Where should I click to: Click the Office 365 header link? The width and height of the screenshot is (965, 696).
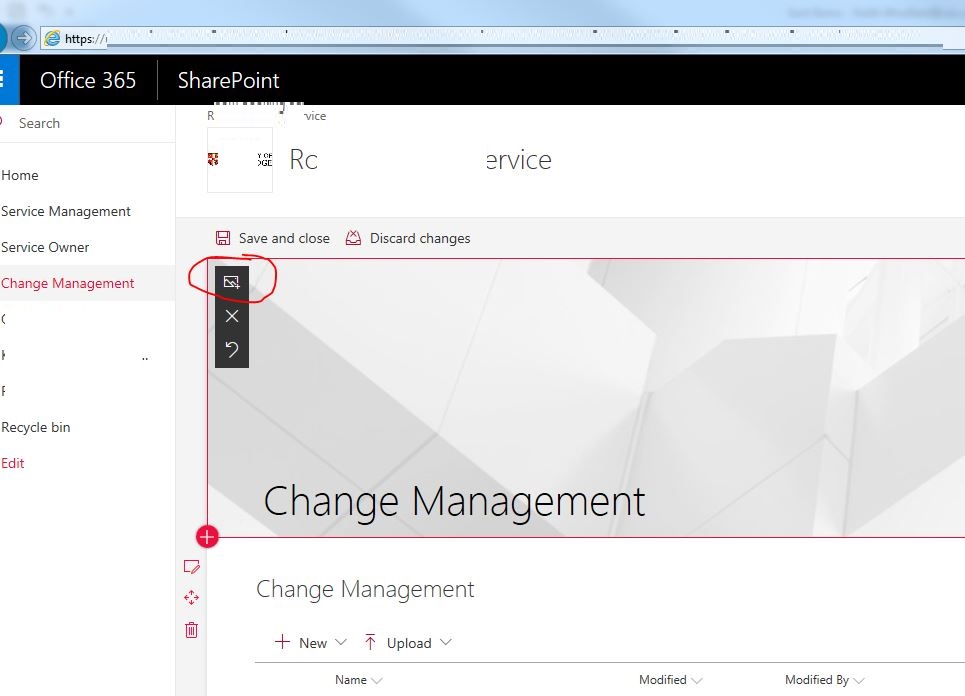88,81
